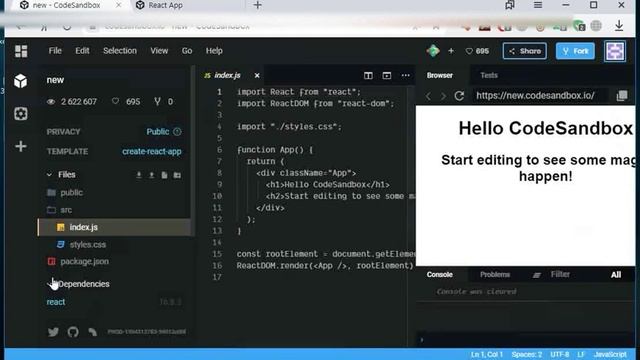The image size is (640, 360).
Task: Click the Twitter bird icon
Action: coord(53,332)
